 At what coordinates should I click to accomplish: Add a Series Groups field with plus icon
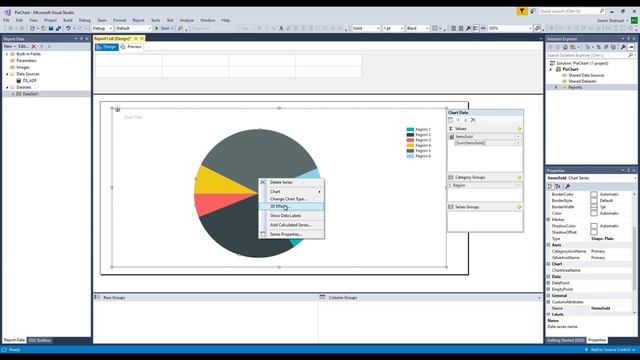click(519, 207)
